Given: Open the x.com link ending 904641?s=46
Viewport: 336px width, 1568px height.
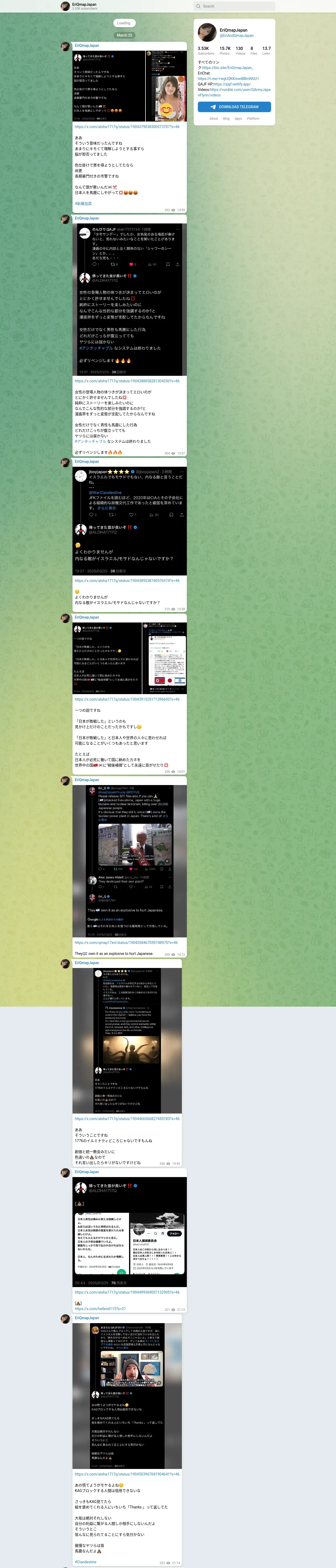Looking at the screenshot, I should pos(127,1474).
